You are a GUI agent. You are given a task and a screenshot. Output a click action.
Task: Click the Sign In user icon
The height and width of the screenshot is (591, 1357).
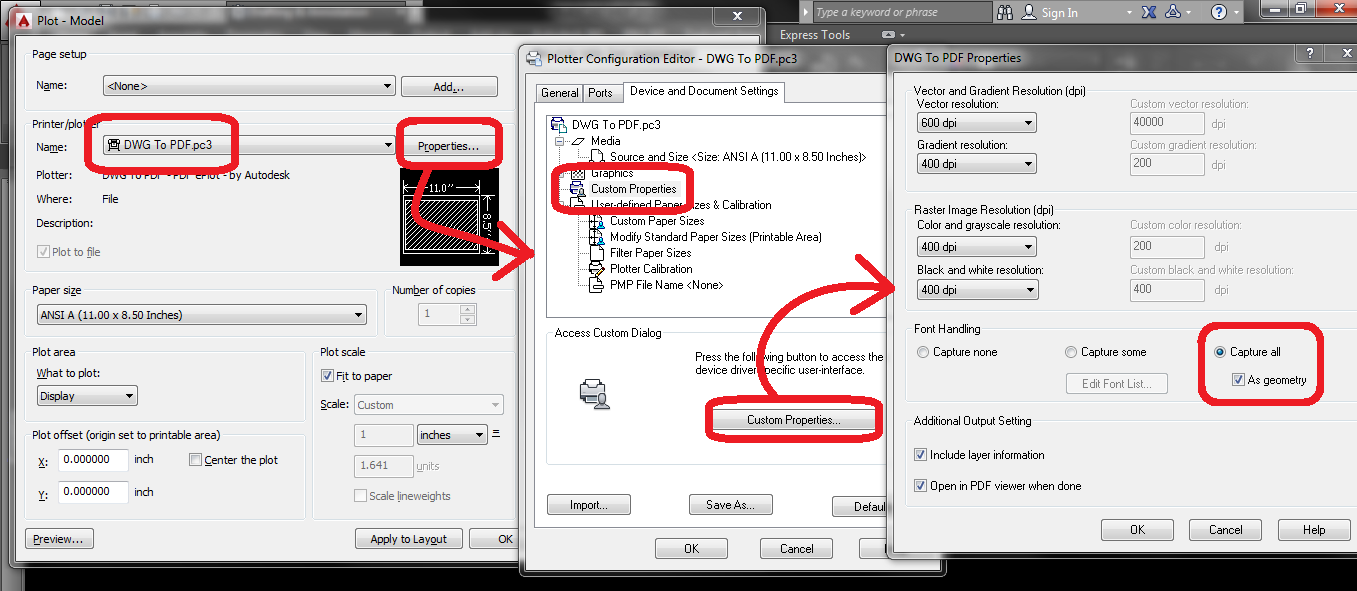[1029, 12]
